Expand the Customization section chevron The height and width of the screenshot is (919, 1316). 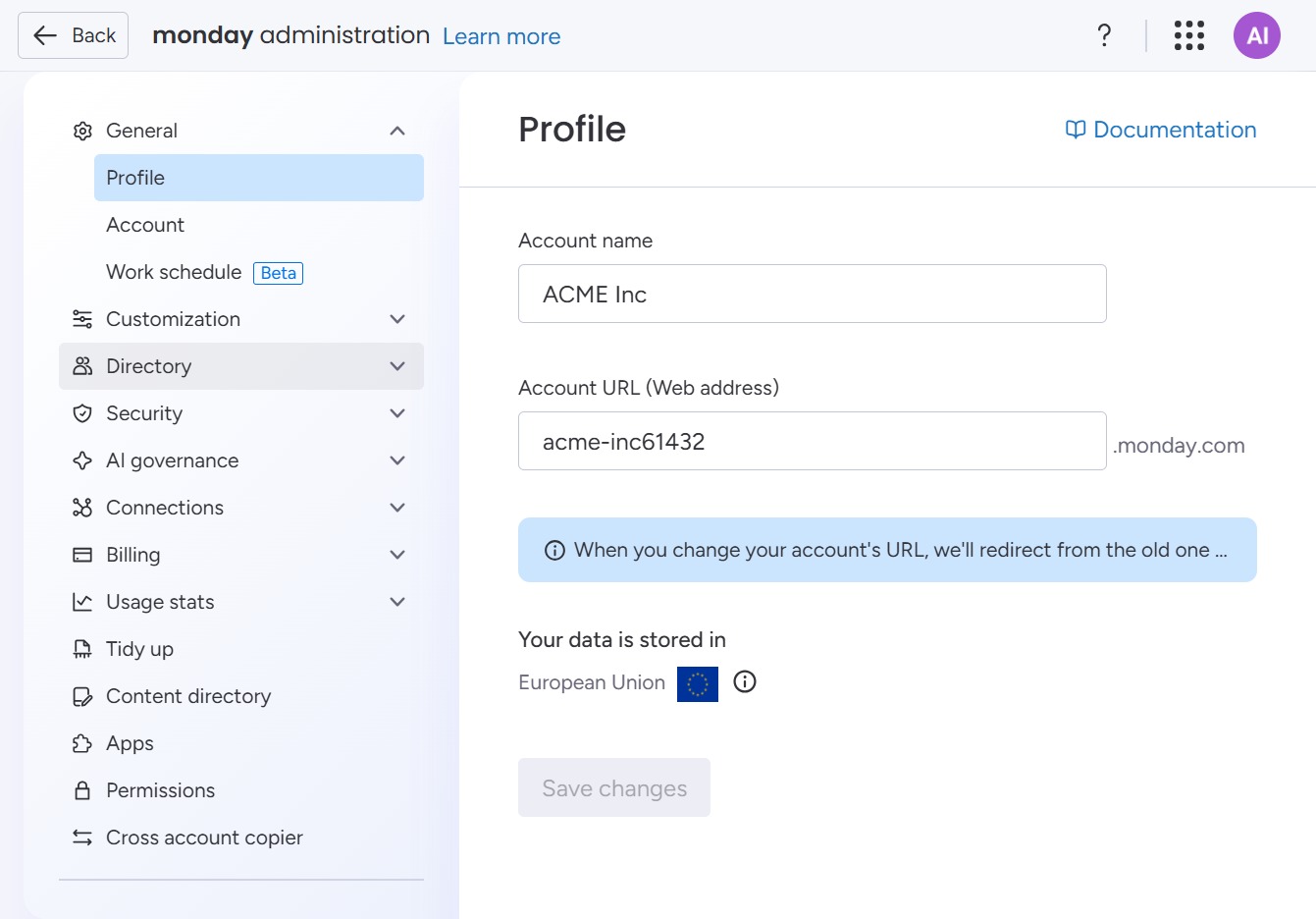[397, 319]
